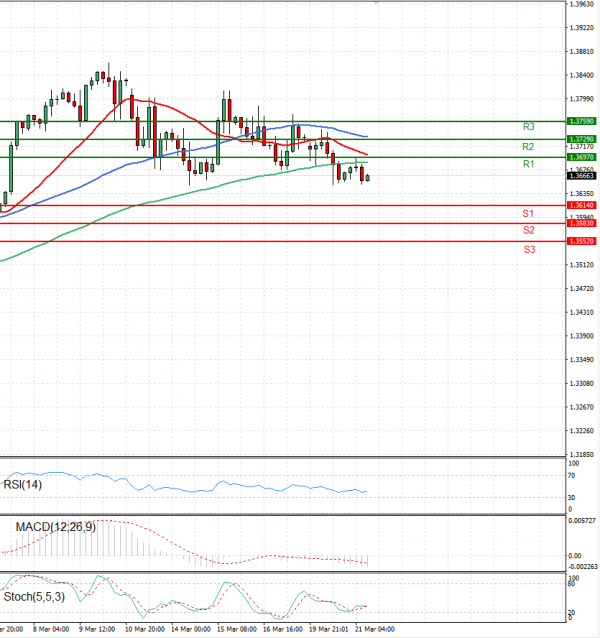Screen dimensions: 600x638
Task: Click the 1.33490 price axis value
Action: coord(582,360)
